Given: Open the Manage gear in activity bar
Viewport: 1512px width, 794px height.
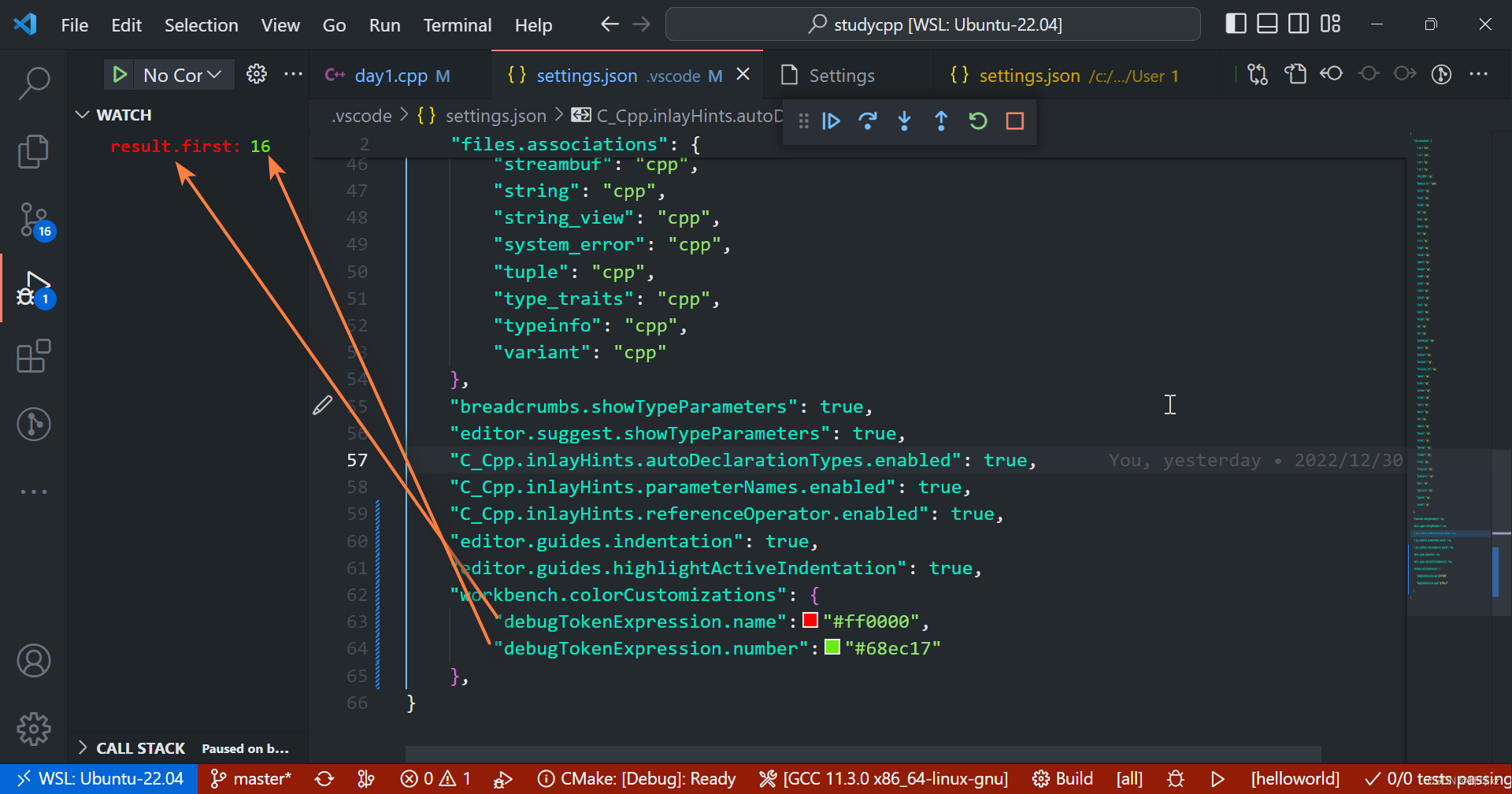Looking at the screenshot, I should coord(34,729).
